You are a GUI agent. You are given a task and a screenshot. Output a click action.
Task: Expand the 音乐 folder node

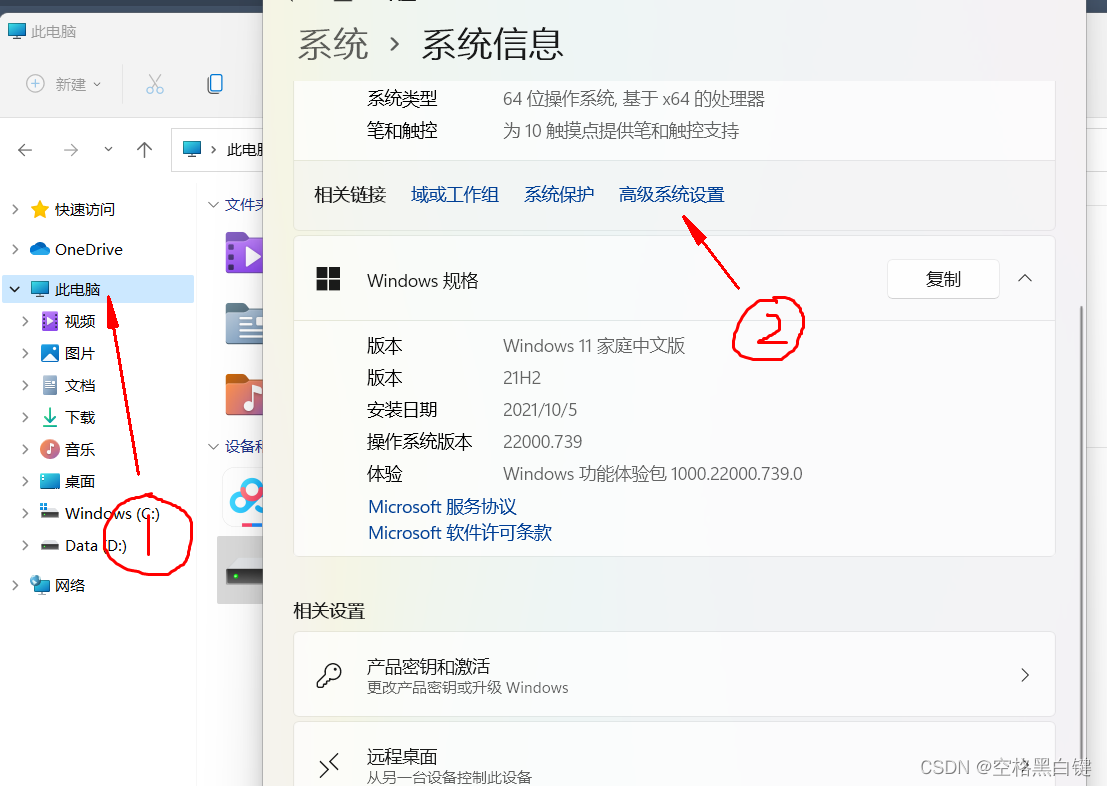tap(25, 449)
